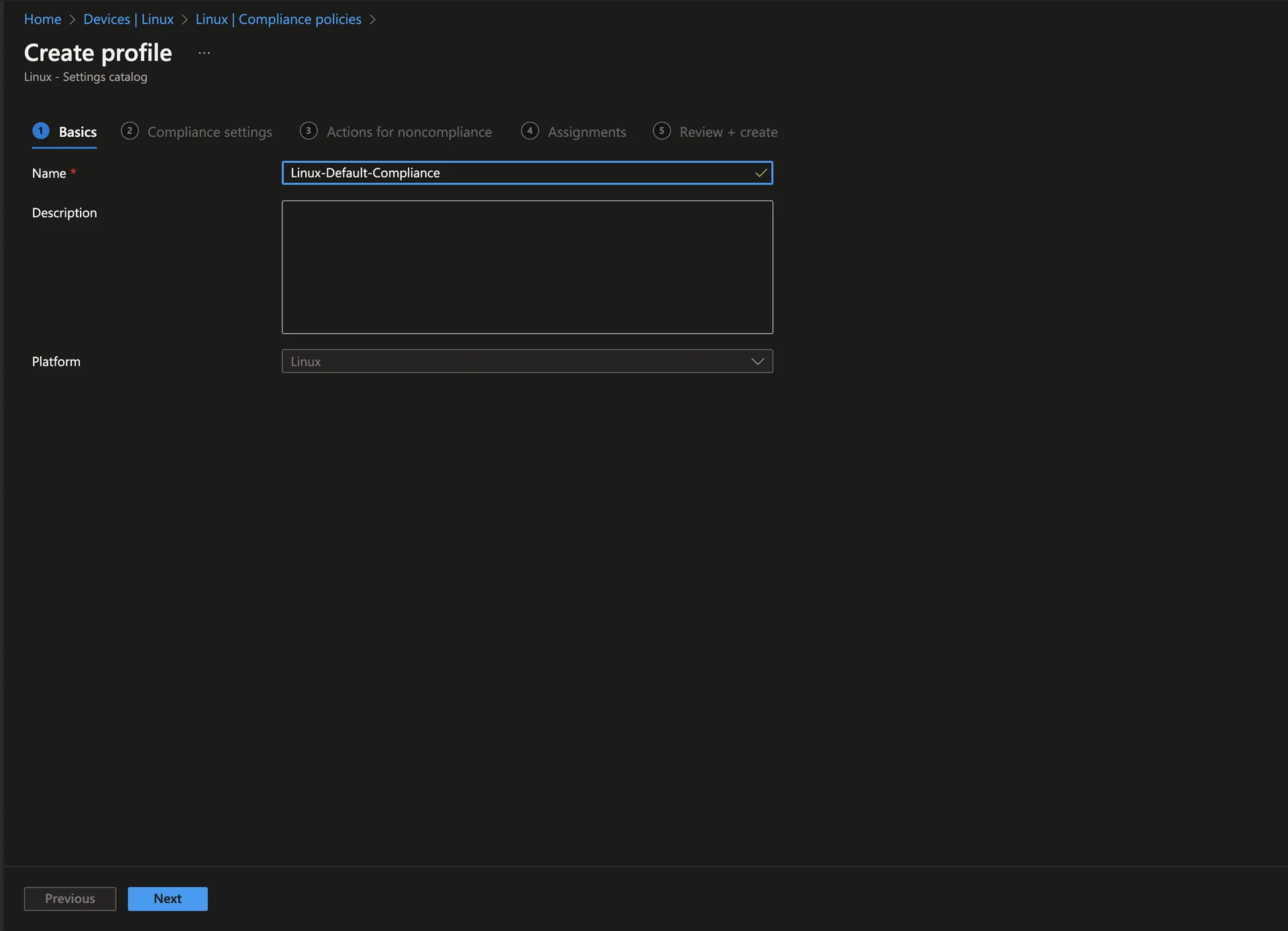Click the 'Linux - Settings catalog' subtitle

86,77
